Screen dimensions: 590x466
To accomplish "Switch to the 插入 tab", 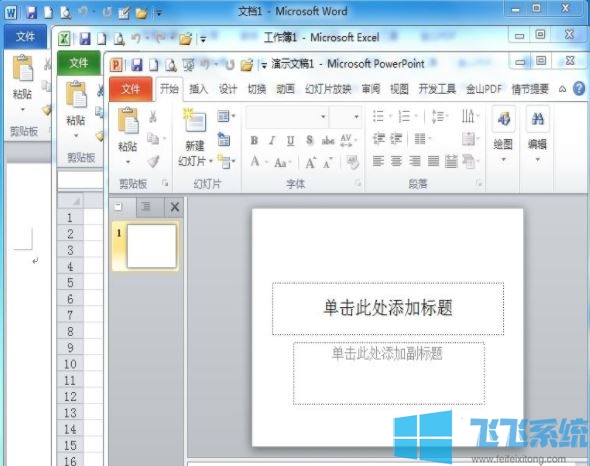I will pyautogui.click(x=198, y=89).
